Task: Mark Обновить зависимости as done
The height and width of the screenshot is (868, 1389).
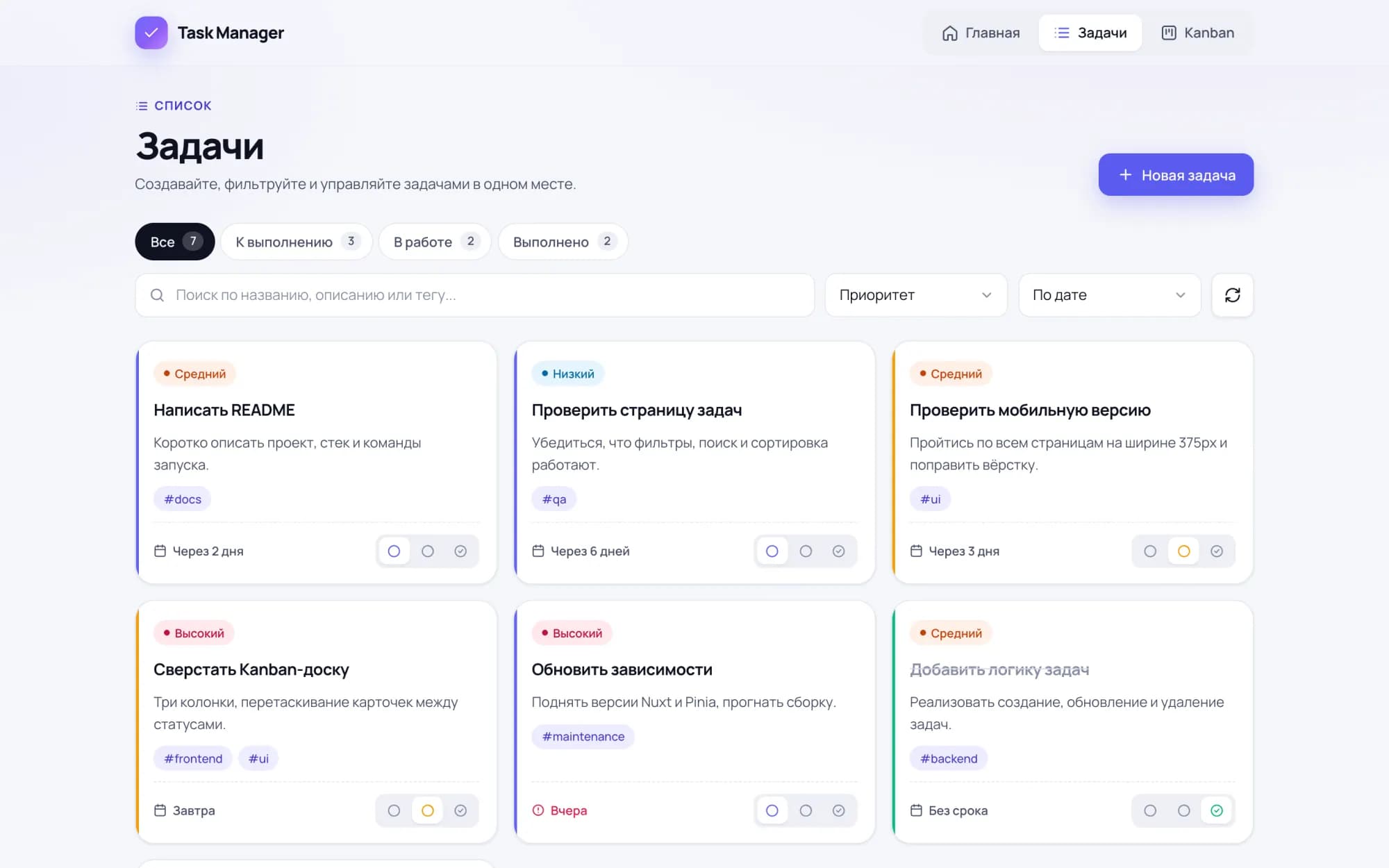Action: (839, 811)
